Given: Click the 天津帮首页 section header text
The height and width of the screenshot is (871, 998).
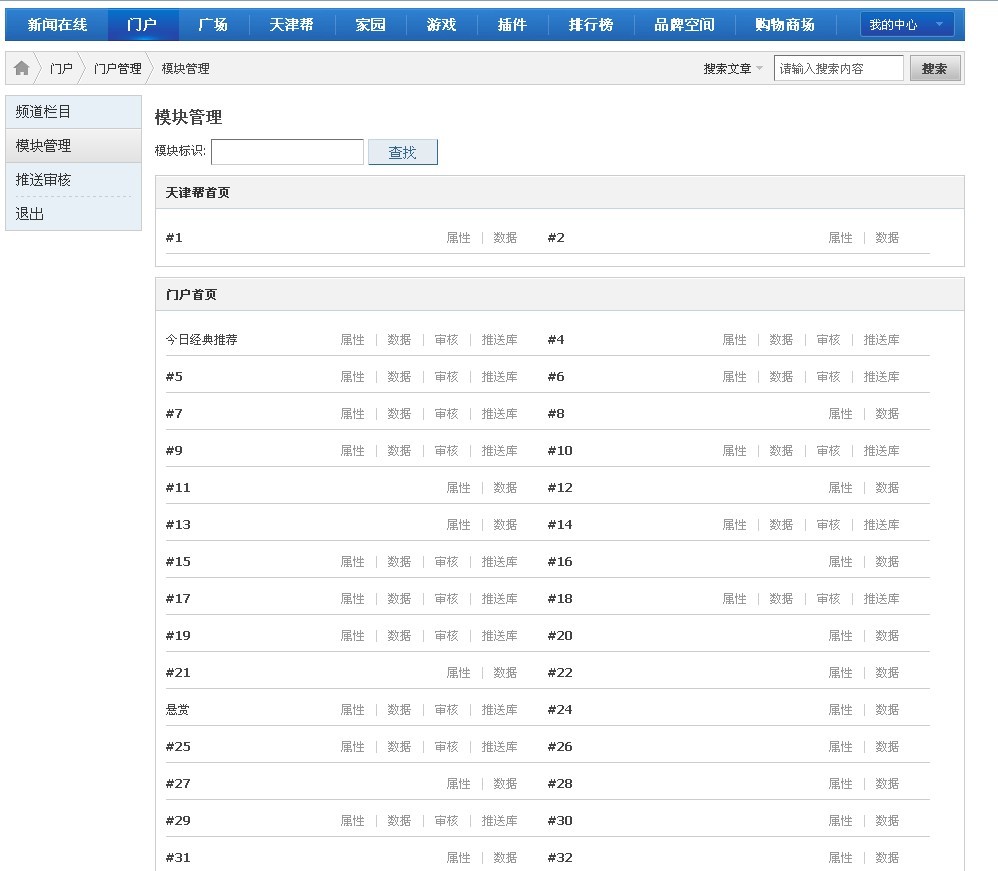Looking at the screenshot, I should [197, 192].
